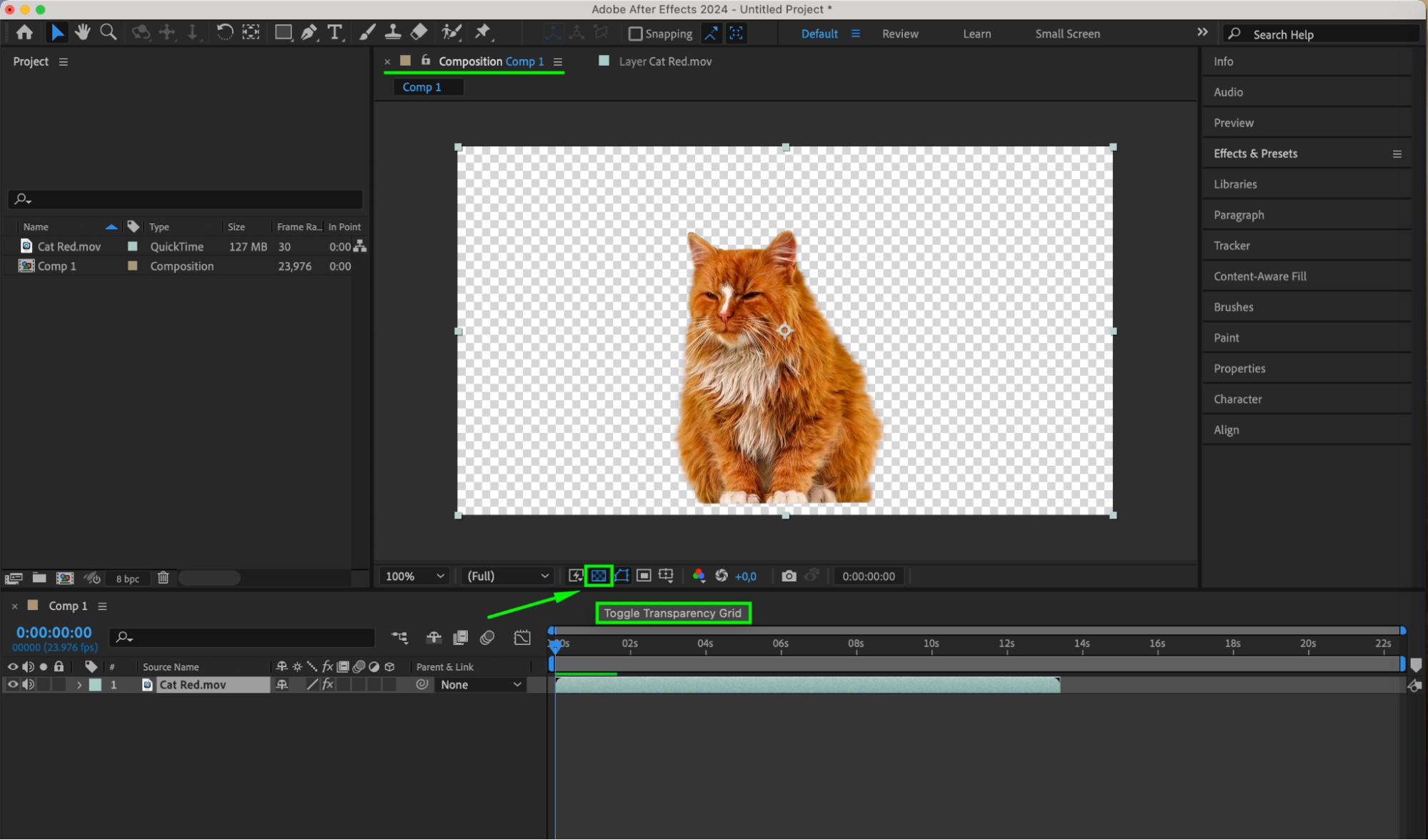Delete selected item with trash icon

point(163,578)
